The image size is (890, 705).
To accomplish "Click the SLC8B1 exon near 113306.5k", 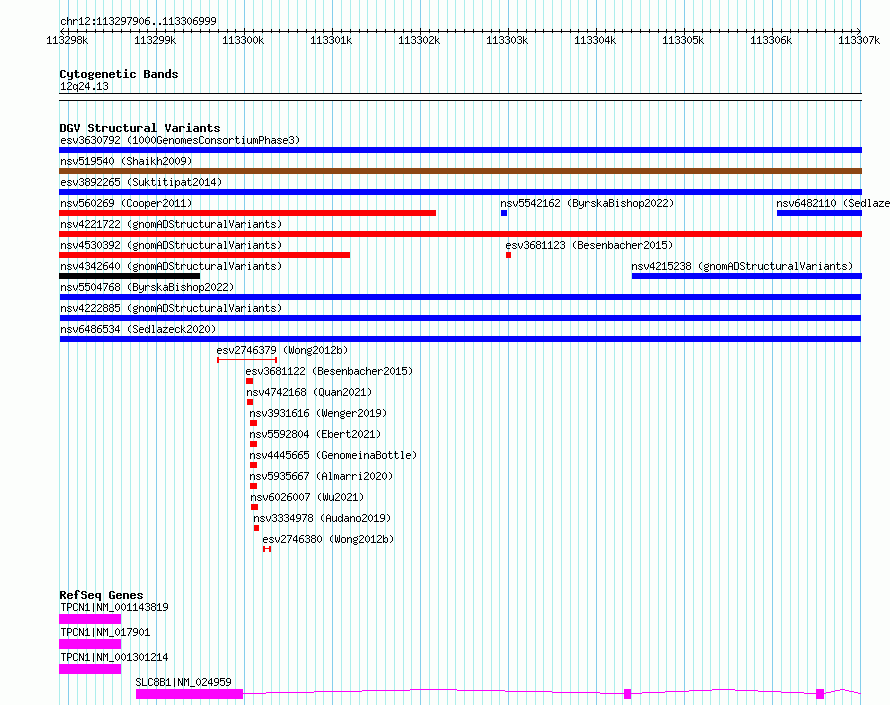I will click(820, 694).
